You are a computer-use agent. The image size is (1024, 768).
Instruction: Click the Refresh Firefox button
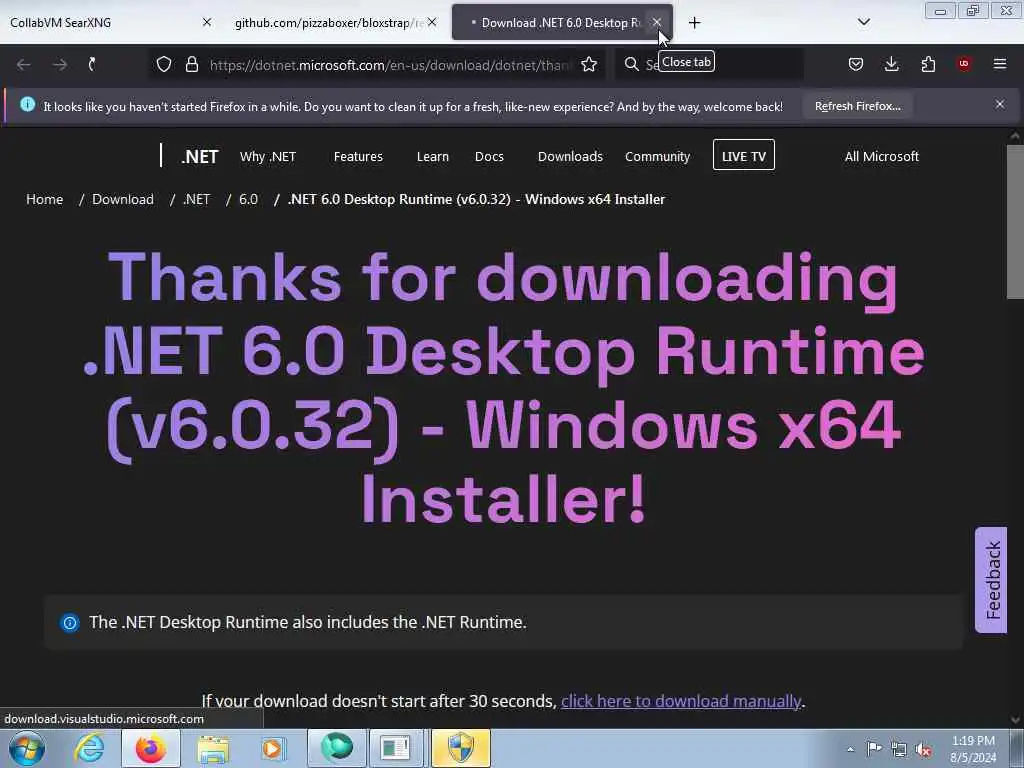tap(857, 106)
